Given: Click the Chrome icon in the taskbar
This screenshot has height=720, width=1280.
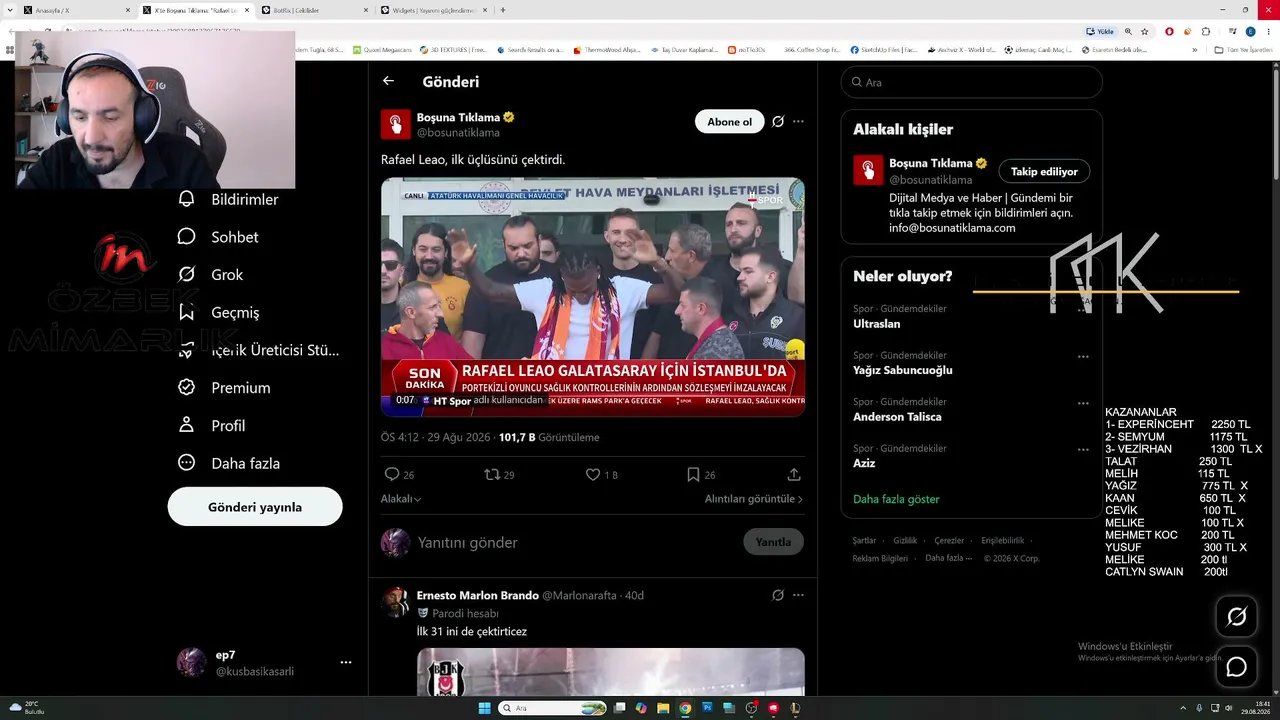Looking at the screenshot, I should tap(685, 708).
